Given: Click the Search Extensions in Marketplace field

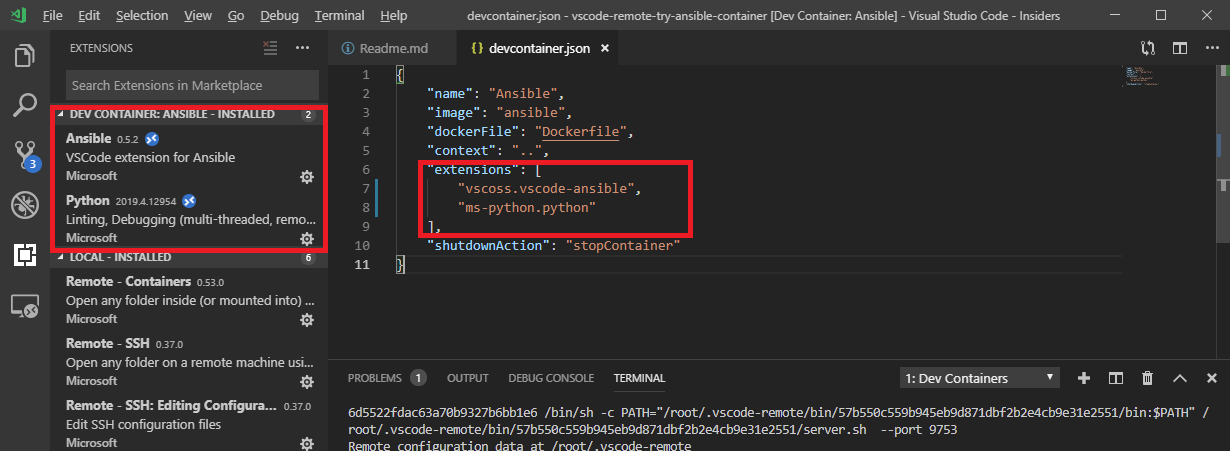Looking at the screenshot, I should pyautogui.click(x=192, y=85).
